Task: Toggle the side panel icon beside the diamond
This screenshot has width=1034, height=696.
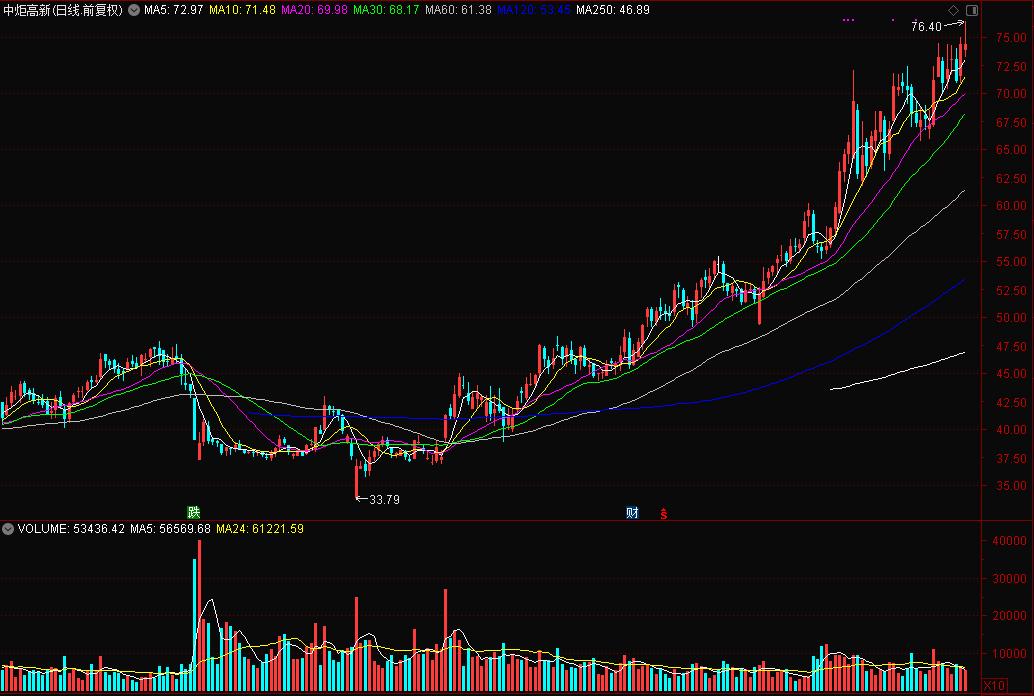Action: (972, 10)
